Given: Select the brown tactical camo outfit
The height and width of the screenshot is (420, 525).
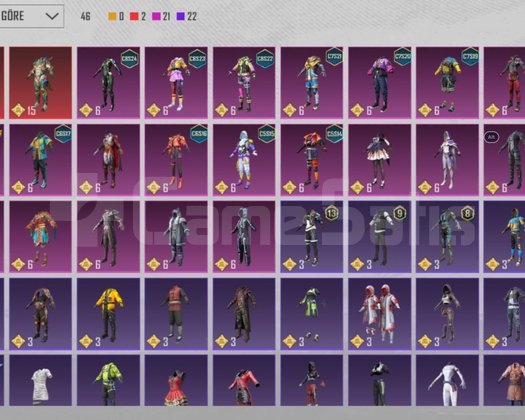Looking at the screenshot, I should click(41, 314).
